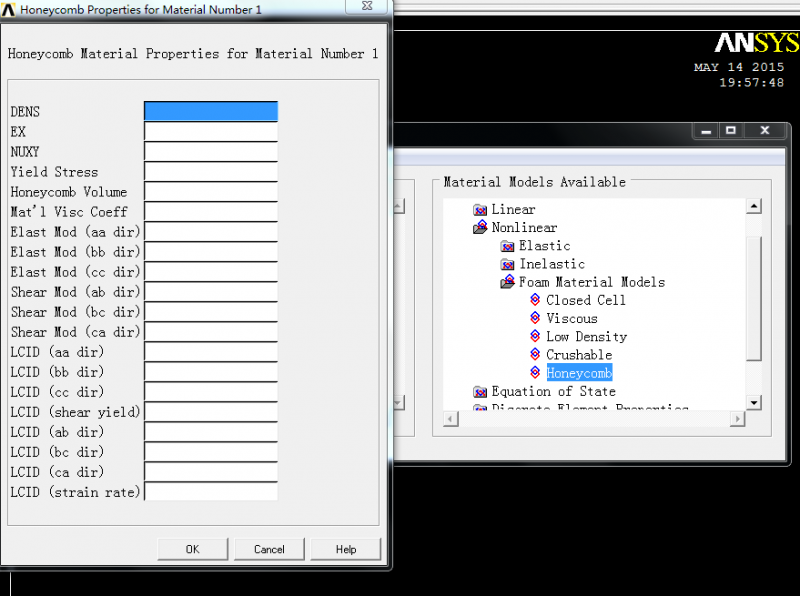Click the Crushable model icon
The image size is (800, 596).
coord(535,354)
